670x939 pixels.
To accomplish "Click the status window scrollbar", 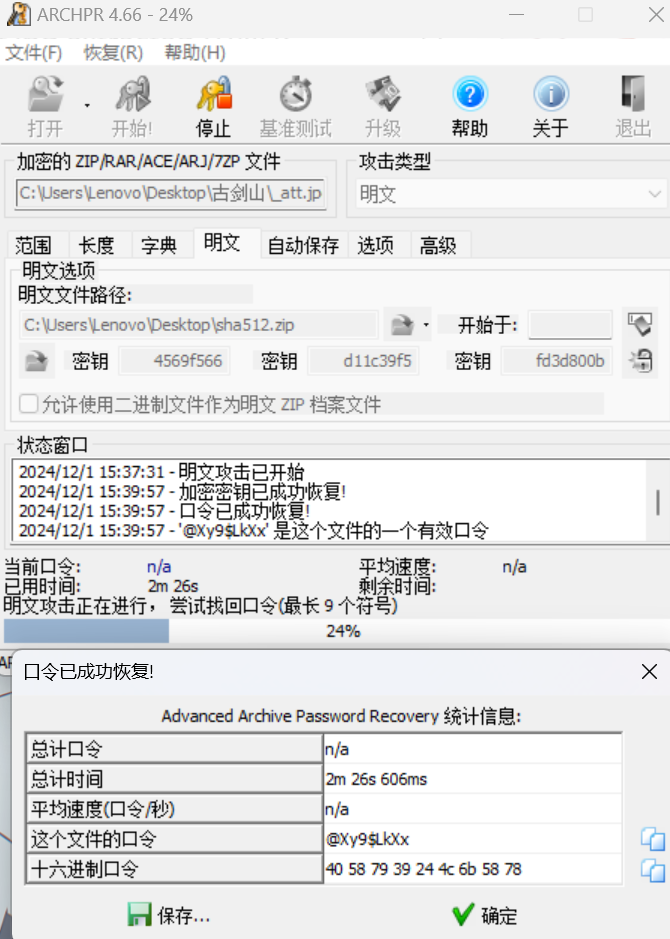I will point(657,502).
